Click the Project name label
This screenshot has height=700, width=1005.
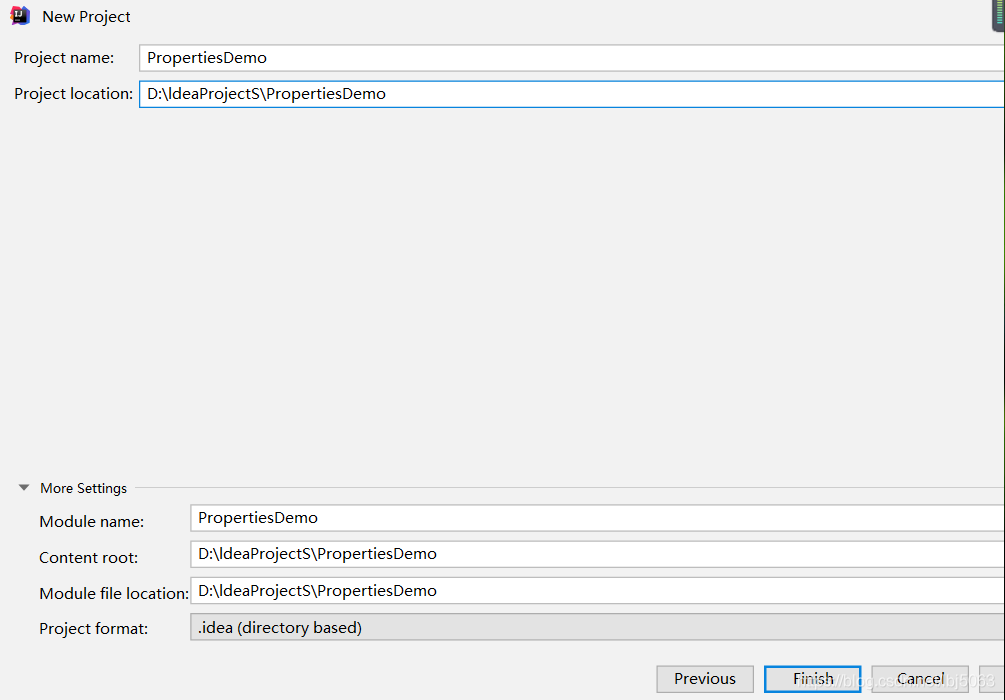pos(64,58)
